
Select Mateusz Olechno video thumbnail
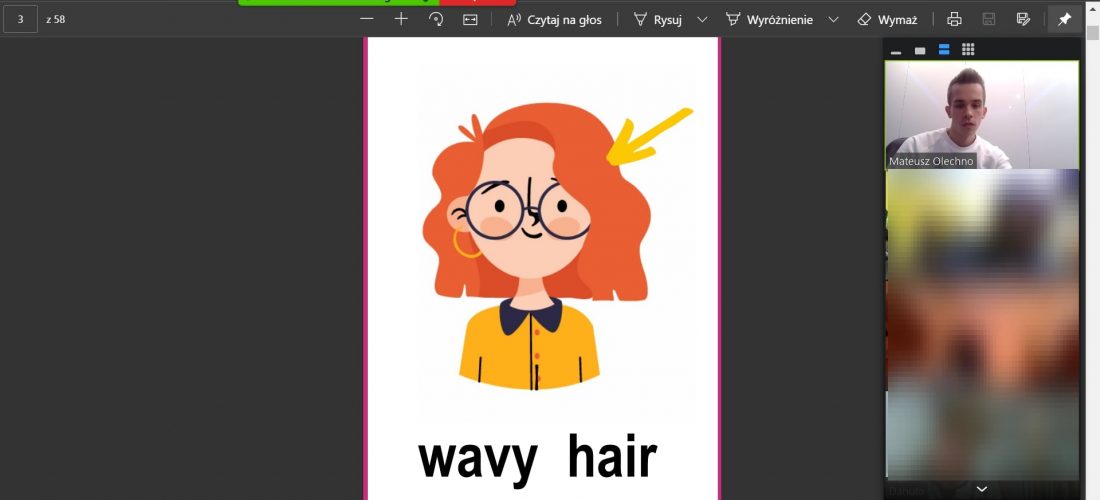coord(982,115)
